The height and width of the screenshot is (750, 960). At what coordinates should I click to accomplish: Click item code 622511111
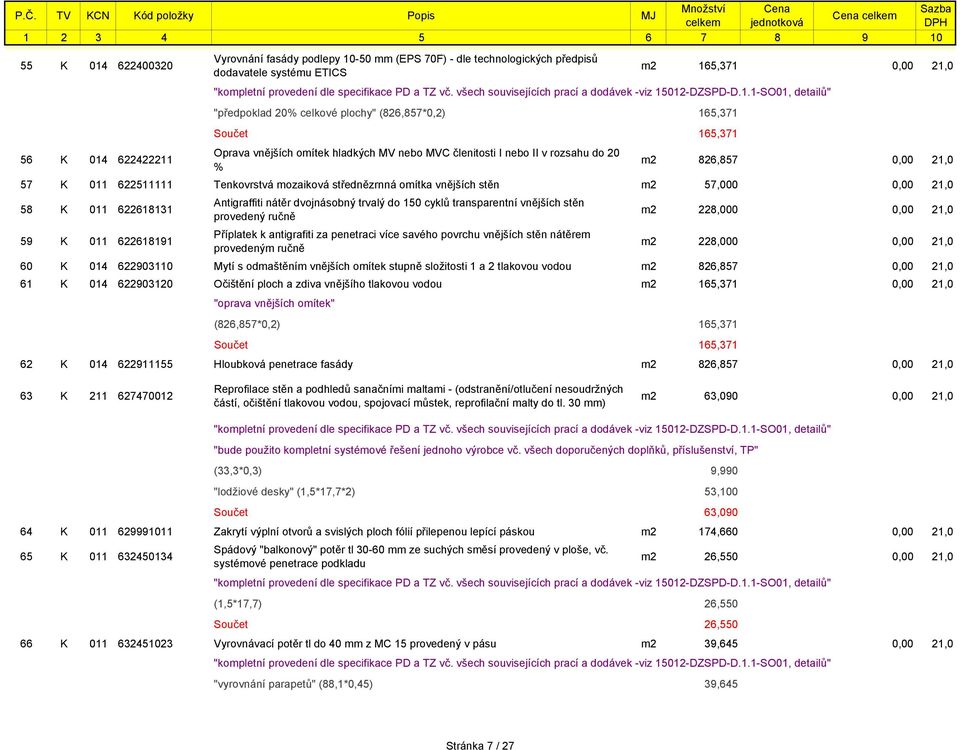click(145, 184)
